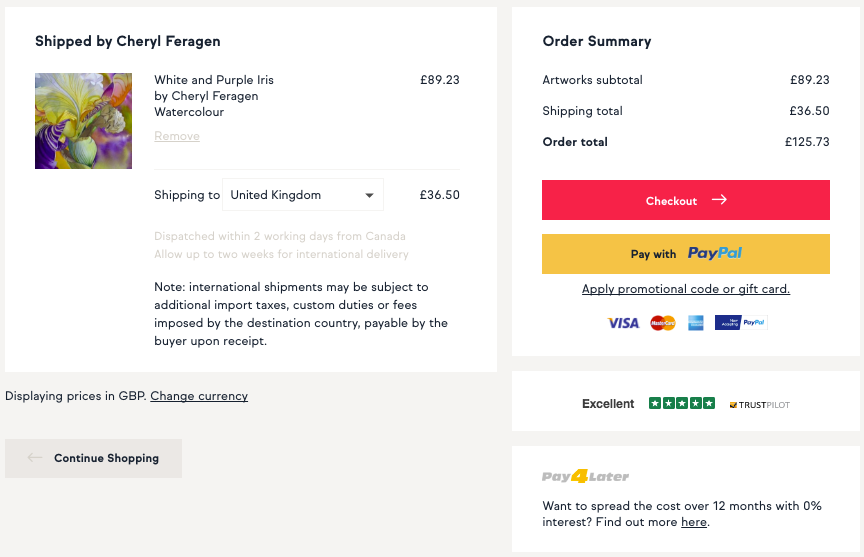864x557 pixels.
Task: Click the White and Purple Iris title
Action: (x=214, y=80)
